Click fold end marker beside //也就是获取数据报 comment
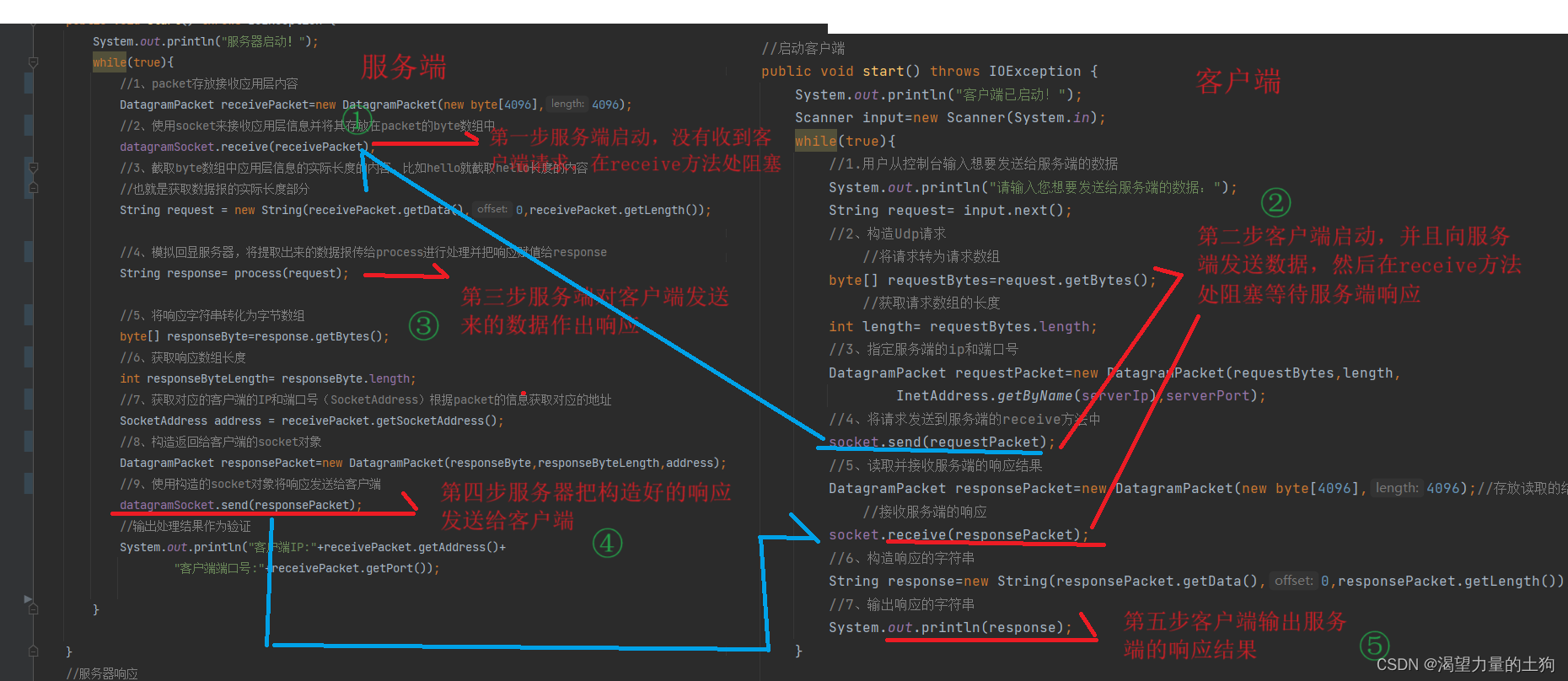1568x681 pixels. pyautogui.click(x=33, y=188)
